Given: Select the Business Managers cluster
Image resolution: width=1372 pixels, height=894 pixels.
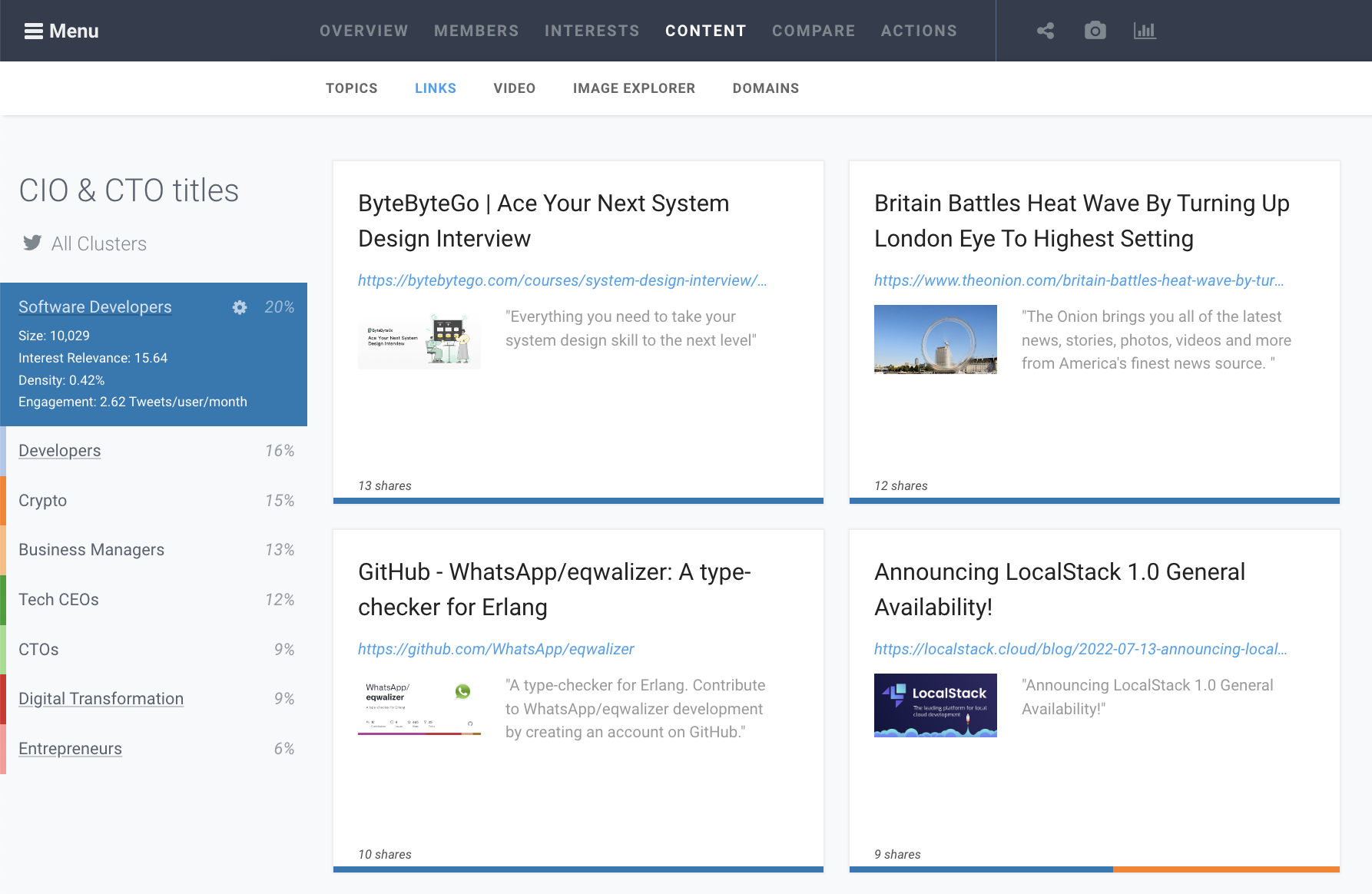Looking at the screenshot, I should click(x=91, y=550).
